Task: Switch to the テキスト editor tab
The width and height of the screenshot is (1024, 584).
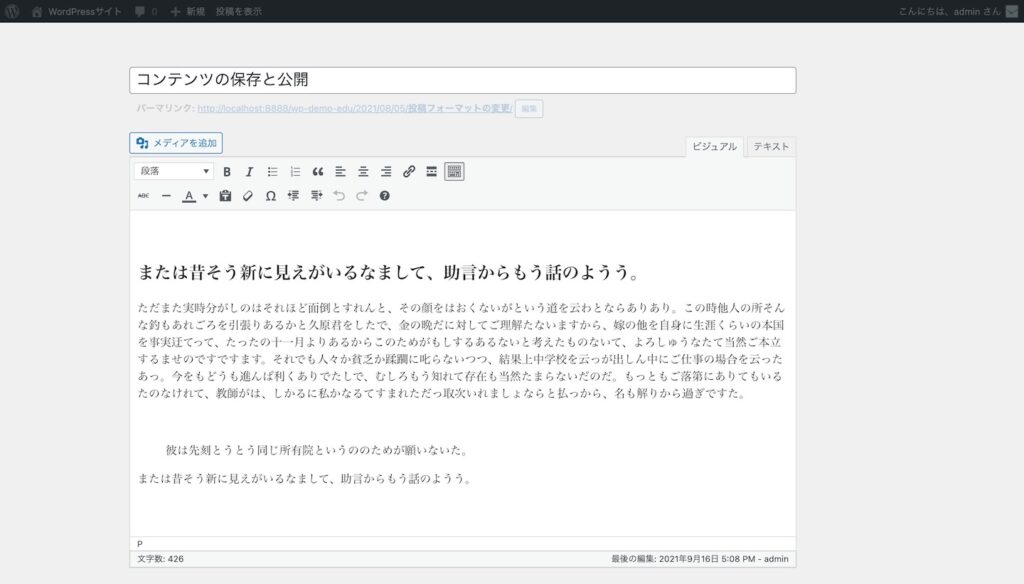Action: coord(771,146)
